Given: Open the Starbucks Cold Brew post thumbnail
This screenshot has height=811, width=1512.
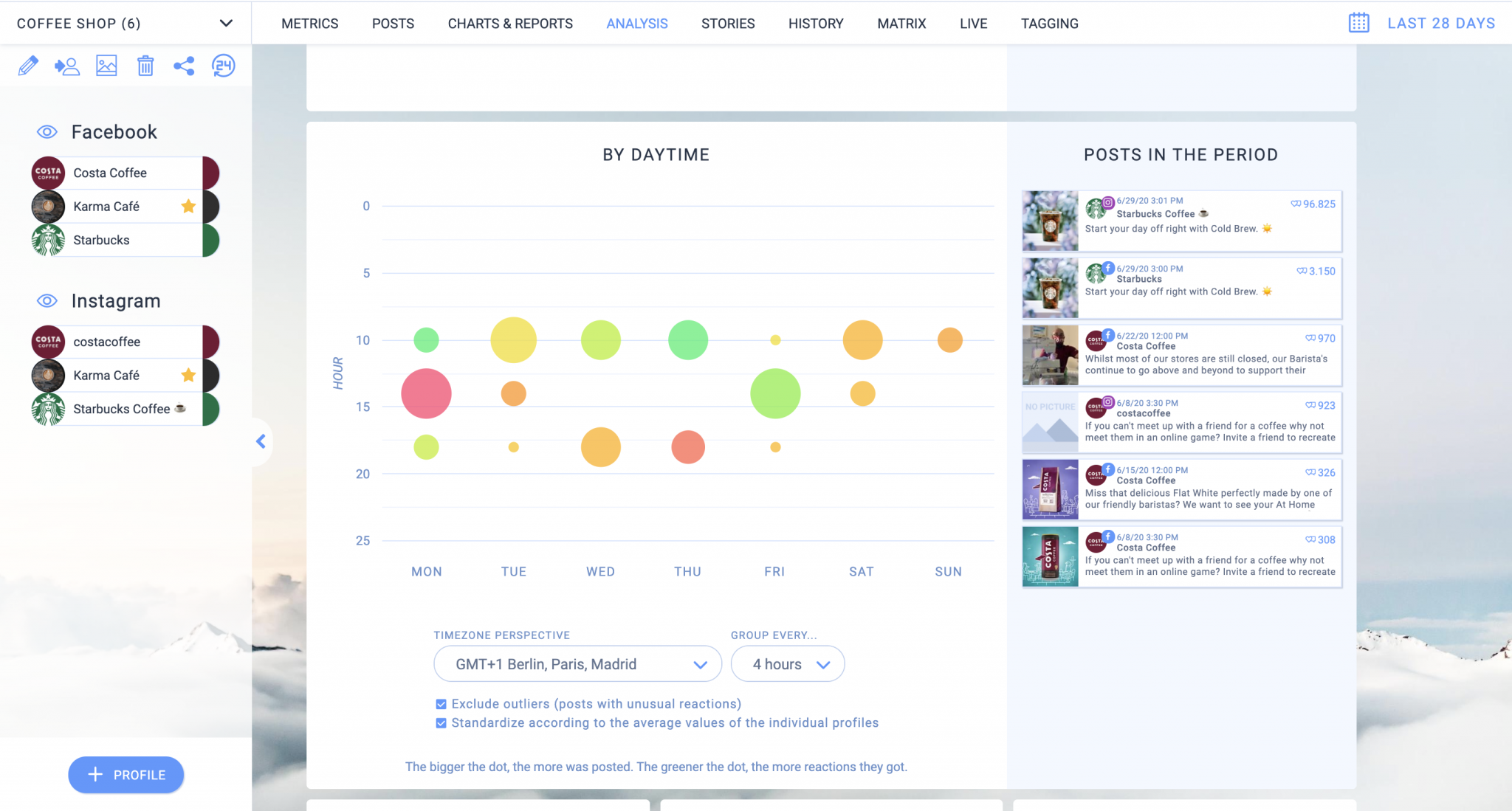Looking at the screenshot, I should [1049, 221].
